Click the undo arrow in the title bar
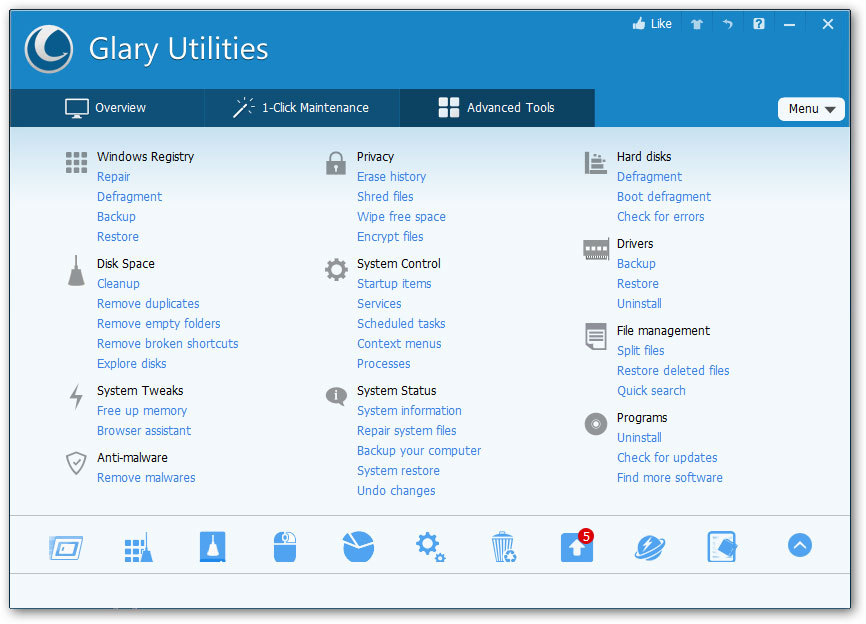 coord(725,23)
